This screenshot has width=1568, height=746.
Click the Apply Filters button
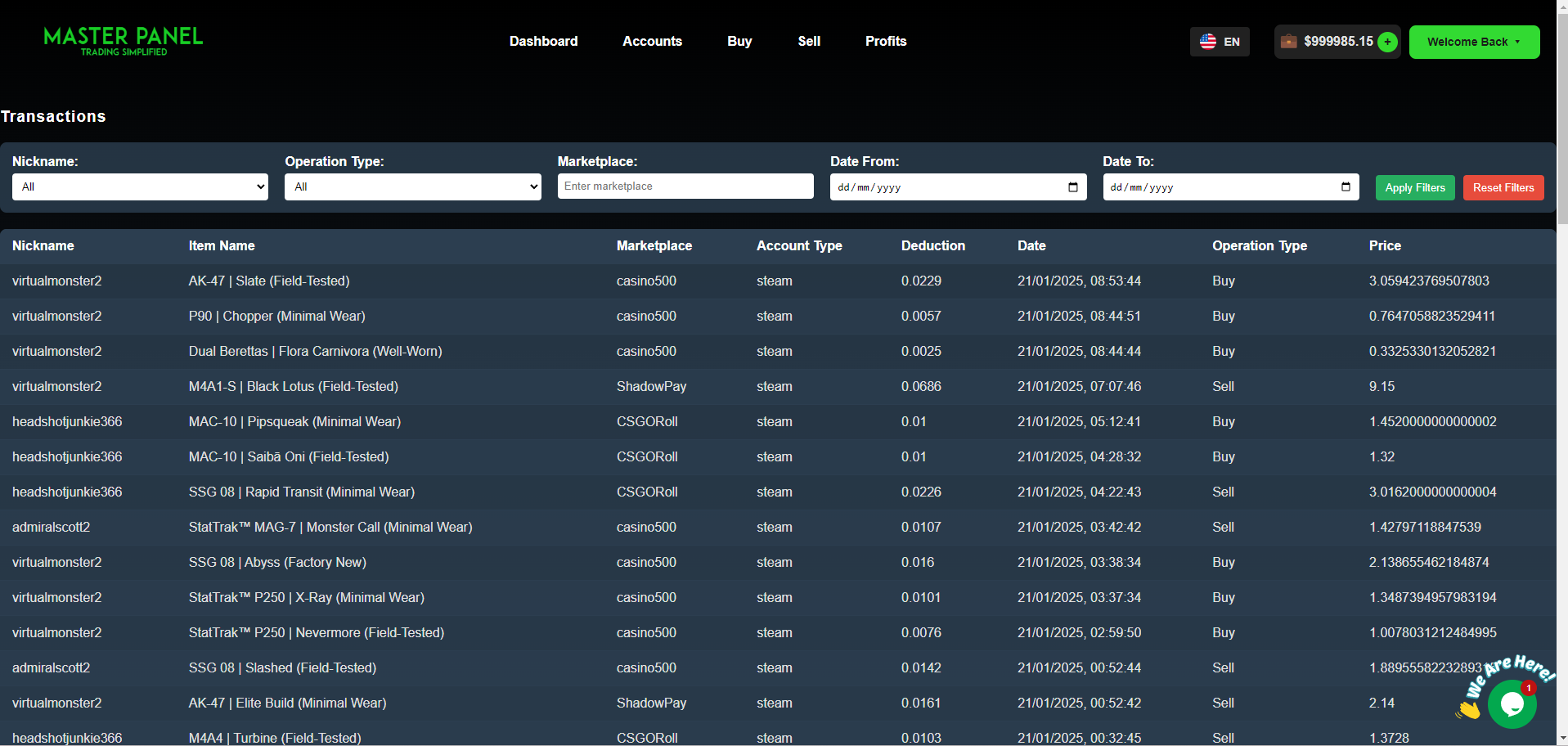tap(1415, 187)
